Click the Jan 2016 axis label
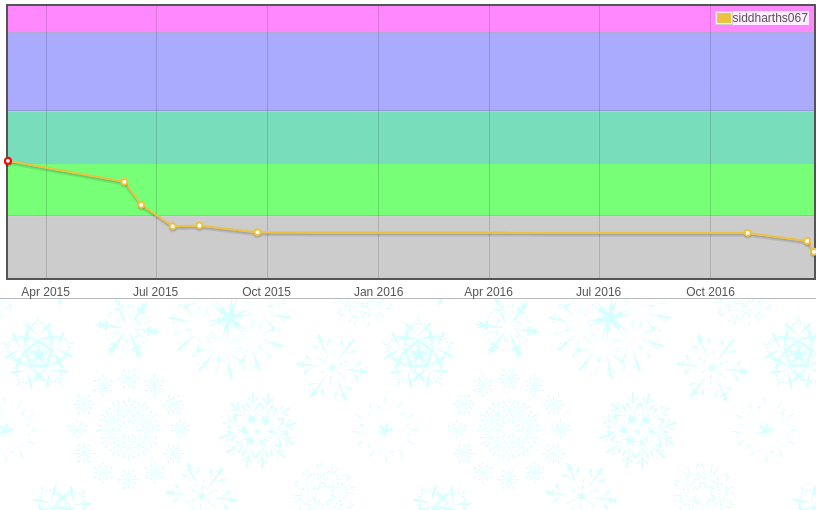 (378, 292)
